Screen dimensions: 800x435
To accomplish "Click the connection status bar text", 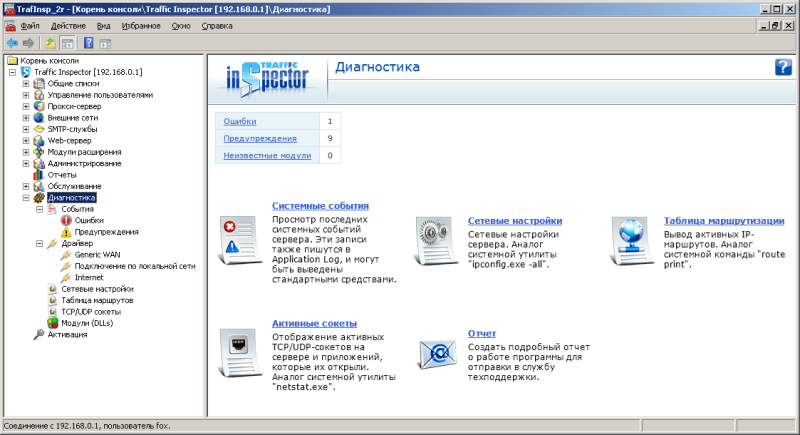I will 87,426.
